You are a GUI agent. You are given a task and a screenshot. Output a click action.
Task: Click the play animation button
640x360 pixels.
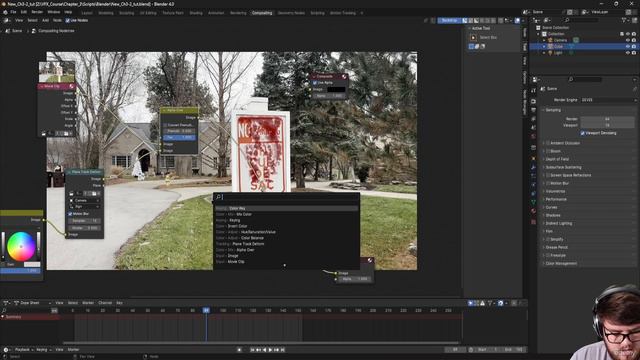pos(270,350)
